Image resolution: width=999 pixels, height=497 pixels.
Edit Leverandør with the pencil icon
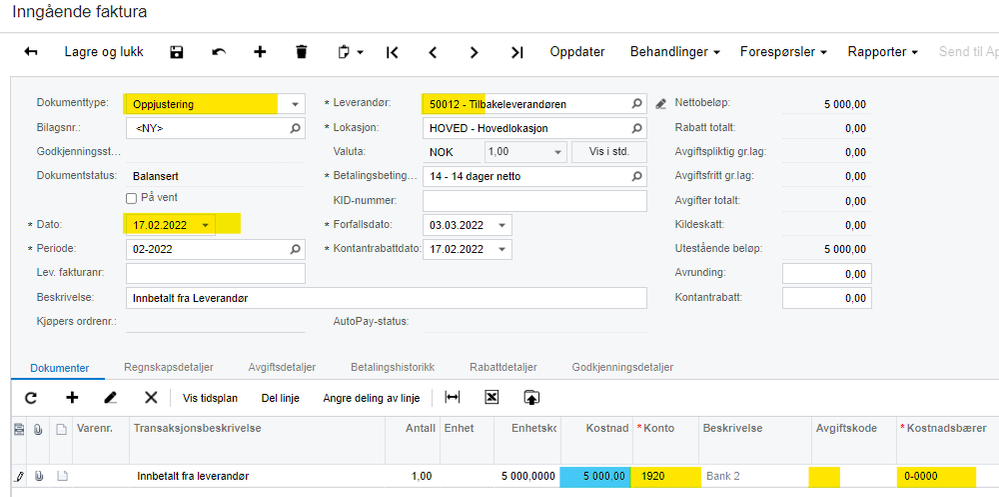660,103
